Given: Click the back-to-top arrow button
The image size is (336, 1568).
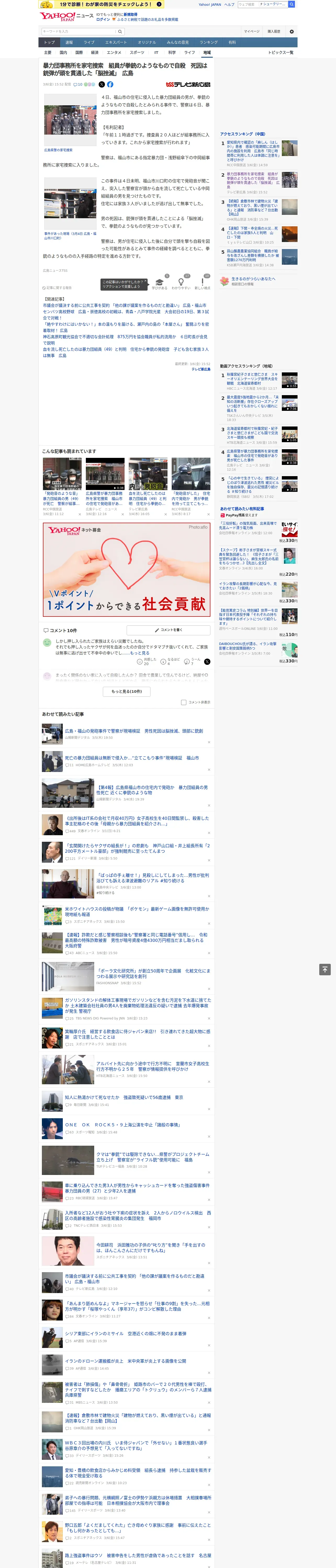Looking at the screenshot, I should (x=325, y=969).
